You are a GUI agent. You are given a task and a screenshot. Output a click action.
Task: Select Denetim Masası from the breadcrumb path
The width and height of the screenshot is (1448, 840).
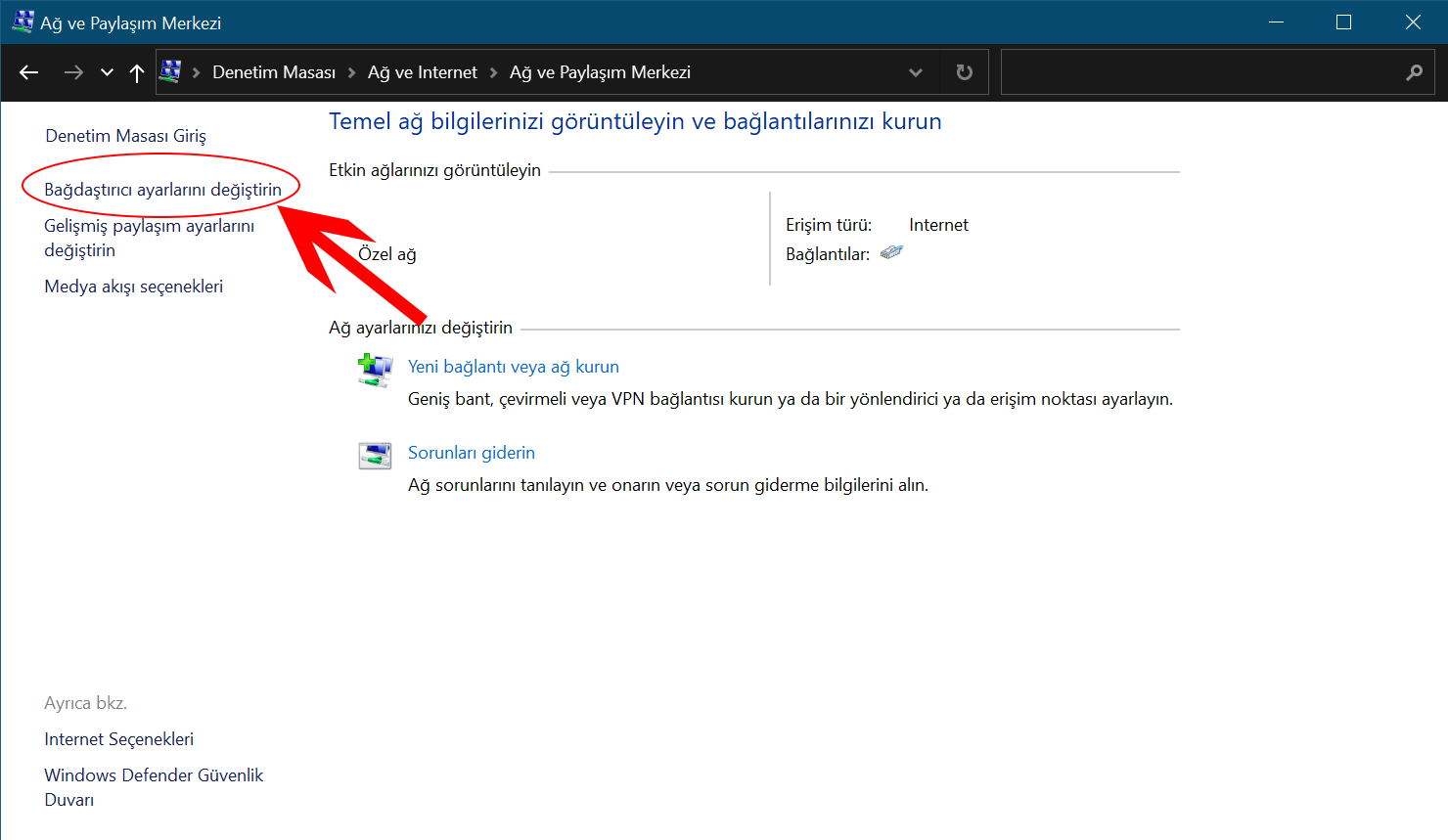(x=275, y=71)
